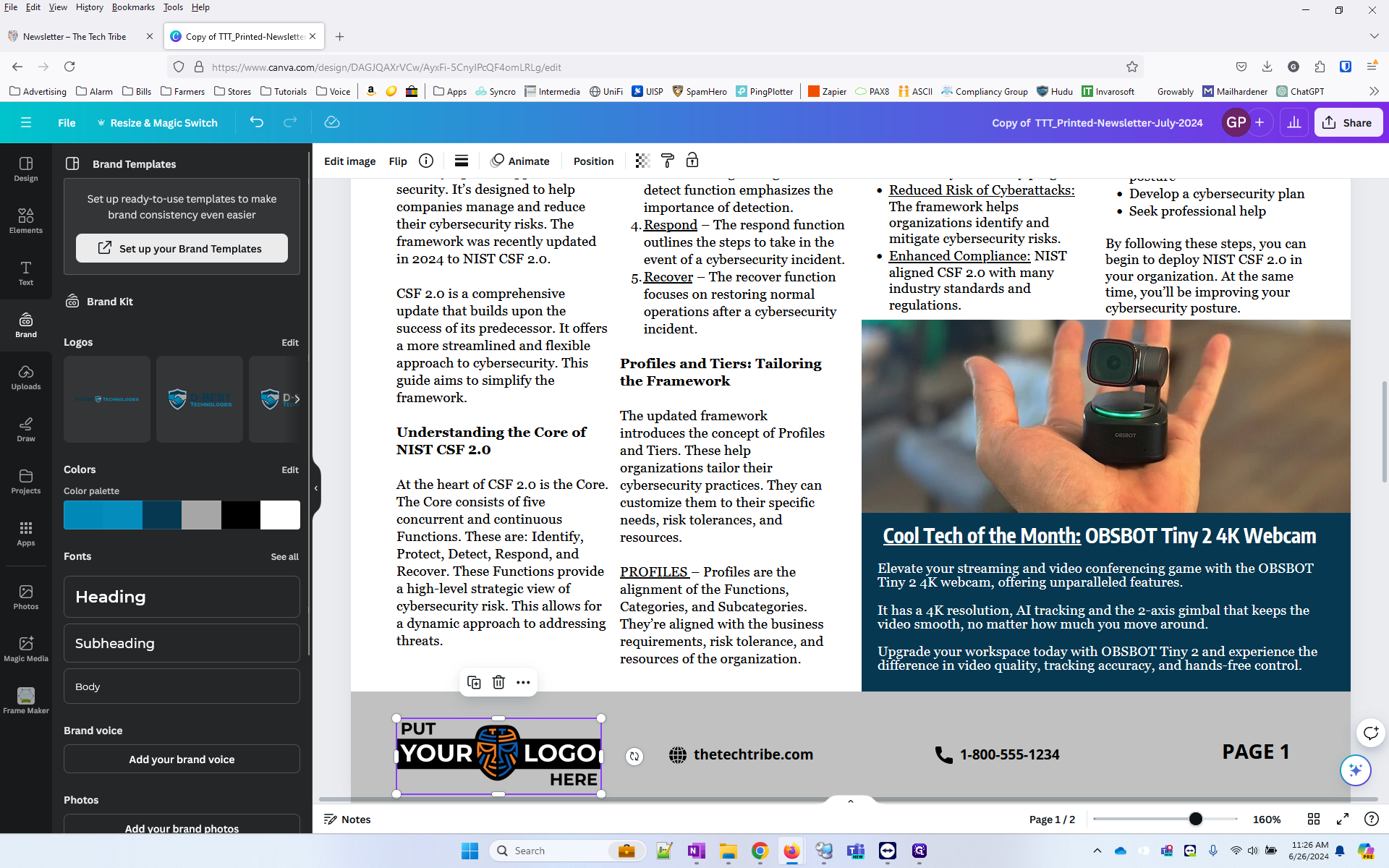The width and height of the screenshot is (1389, 868).
Task: Open the Animate option
Action: click(x=520, y=161)
